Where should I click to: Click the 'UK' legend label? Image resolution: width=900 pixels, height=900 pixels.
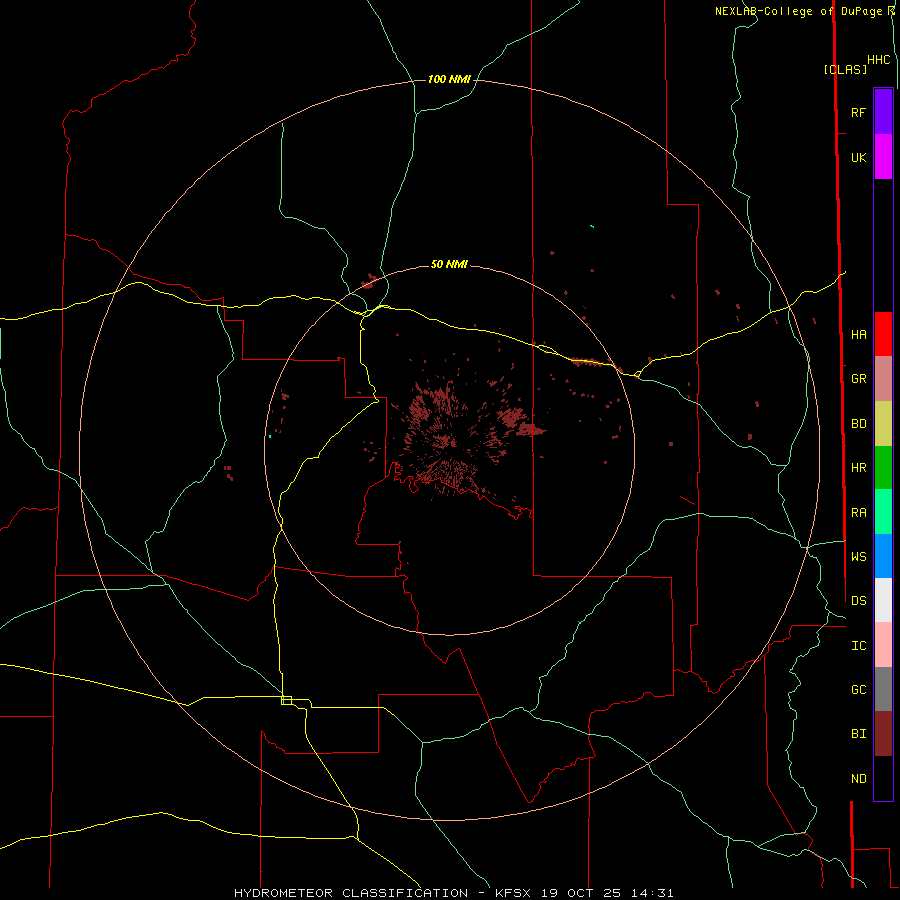point(859,157)
